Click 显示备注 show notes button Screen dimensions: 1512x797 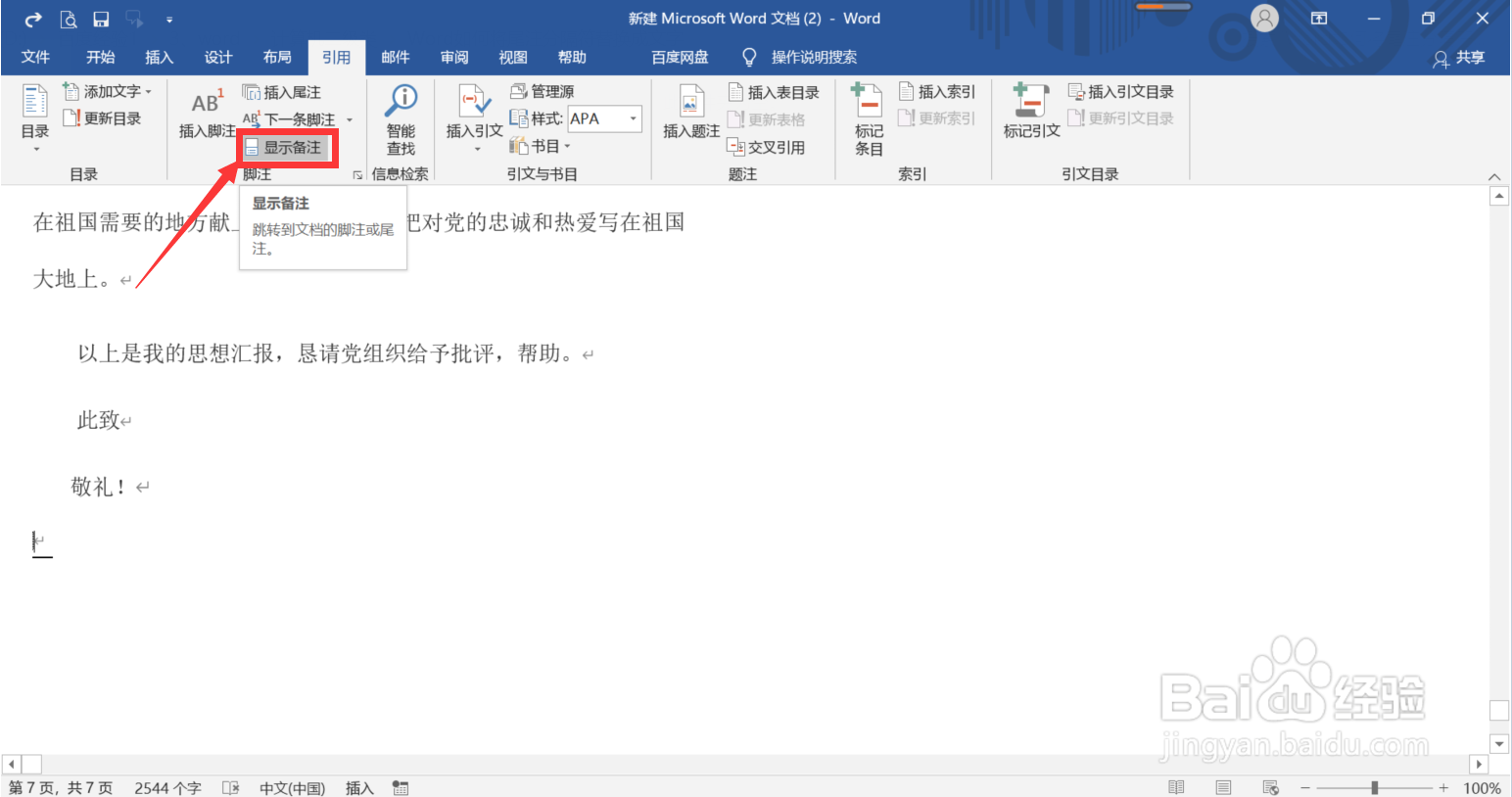click(x=286, y=147)
